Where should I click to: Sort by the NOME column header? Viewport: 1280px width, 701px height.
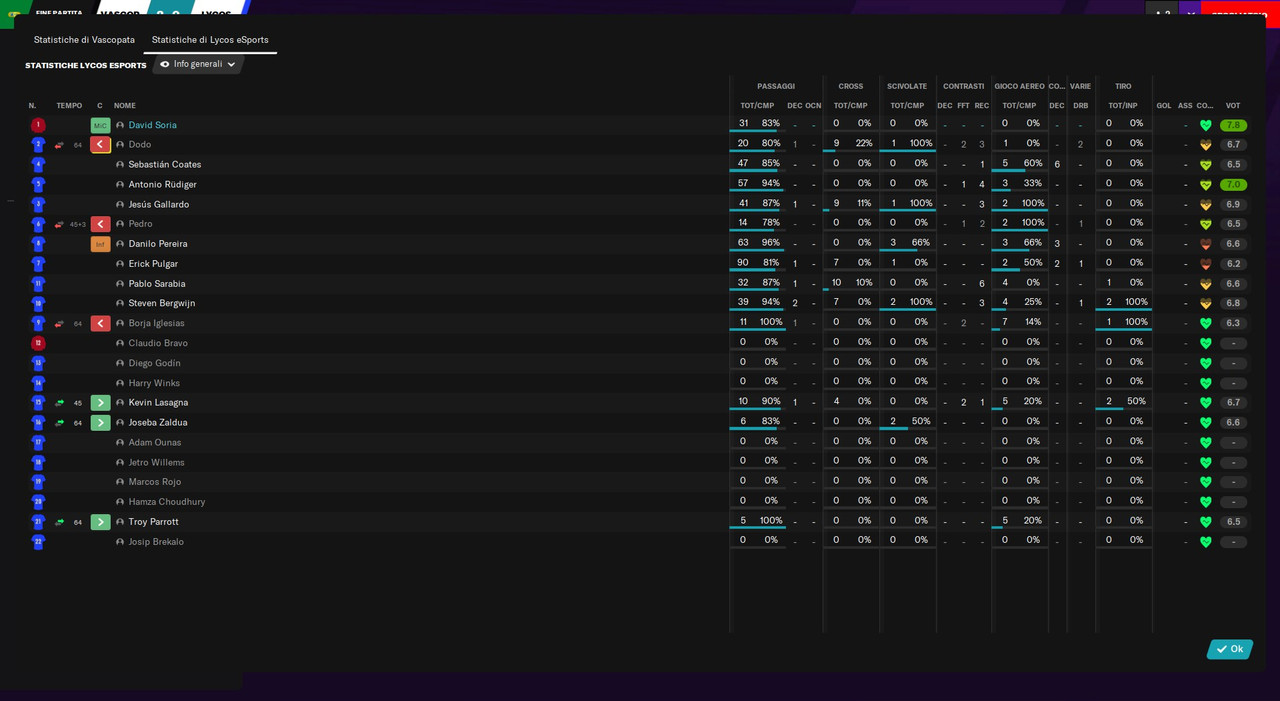click(125, 105)
